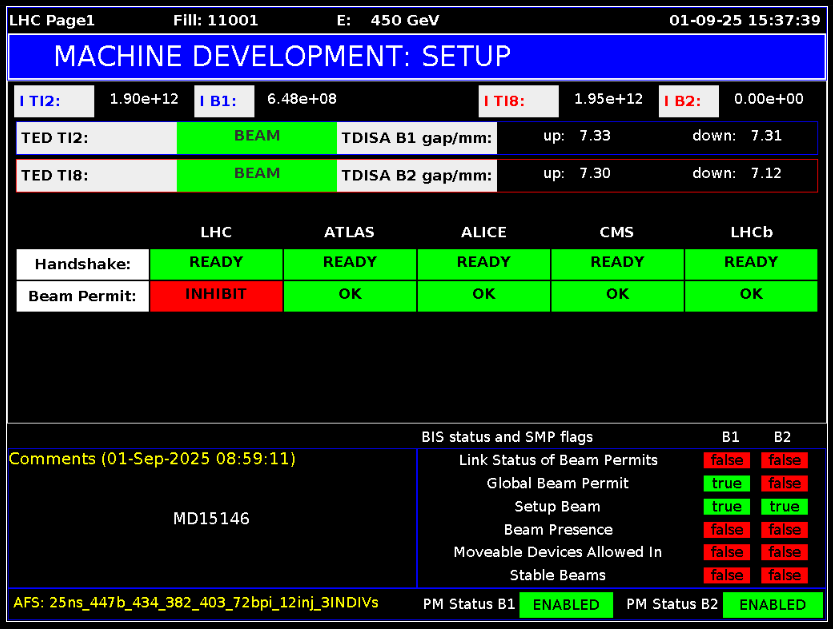Screen dimensions: 833x629
Task: Click the red LHC INHIBIT cell
Action: click(216, 296)
